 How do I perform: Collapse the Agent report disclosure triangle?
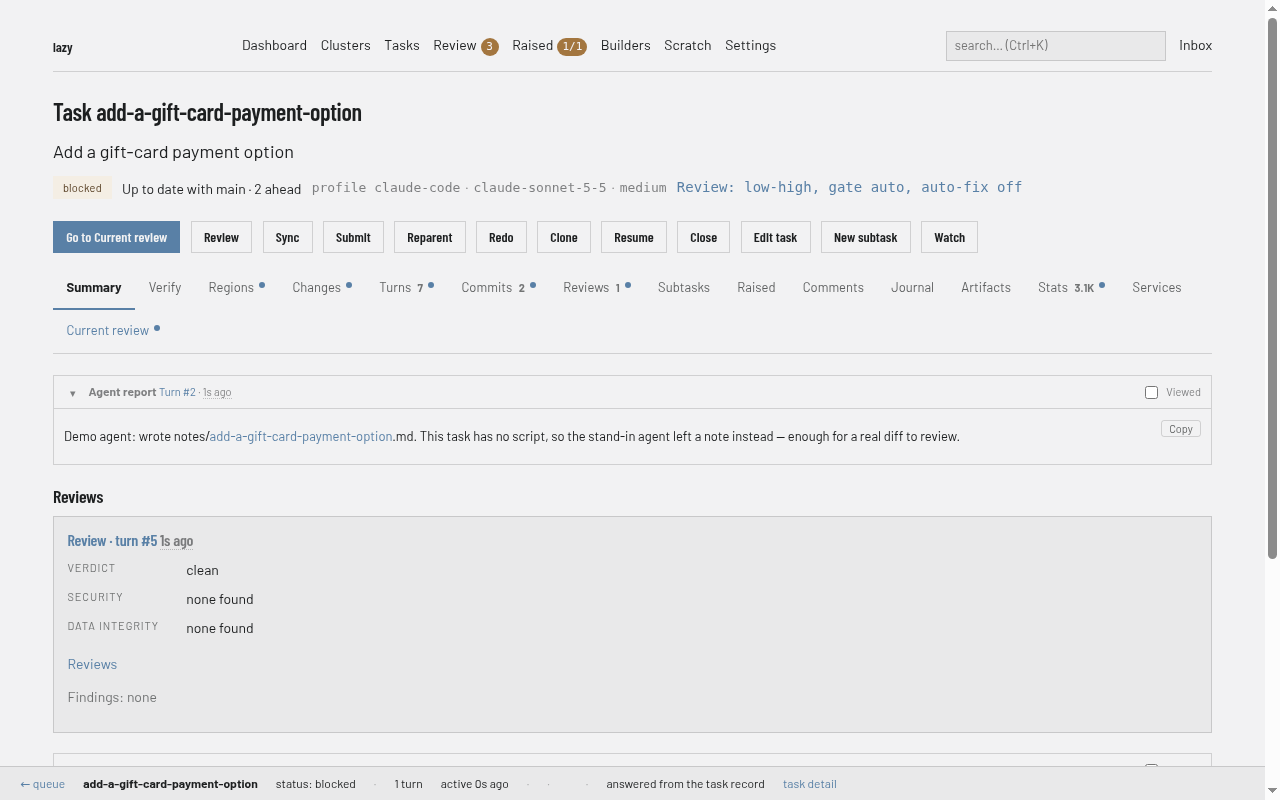(x=72, y=393)
